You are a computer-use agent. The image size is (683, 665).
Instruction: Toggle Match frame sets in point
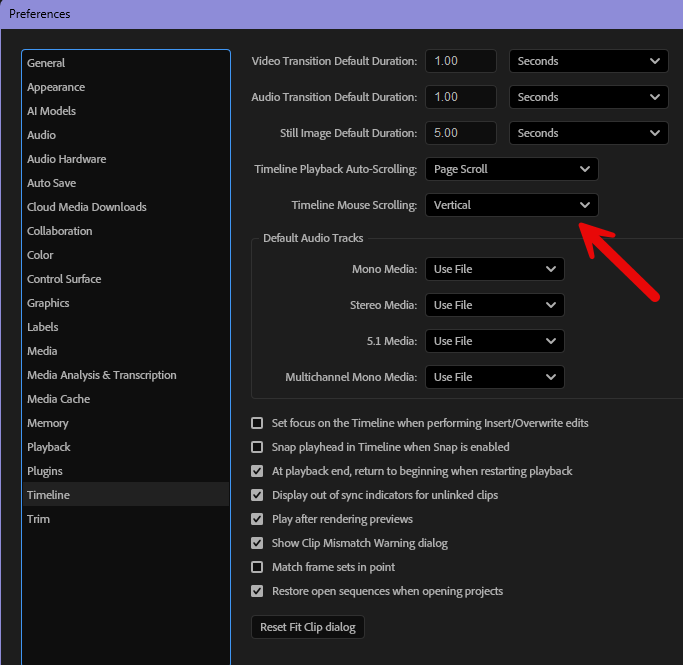258,567
